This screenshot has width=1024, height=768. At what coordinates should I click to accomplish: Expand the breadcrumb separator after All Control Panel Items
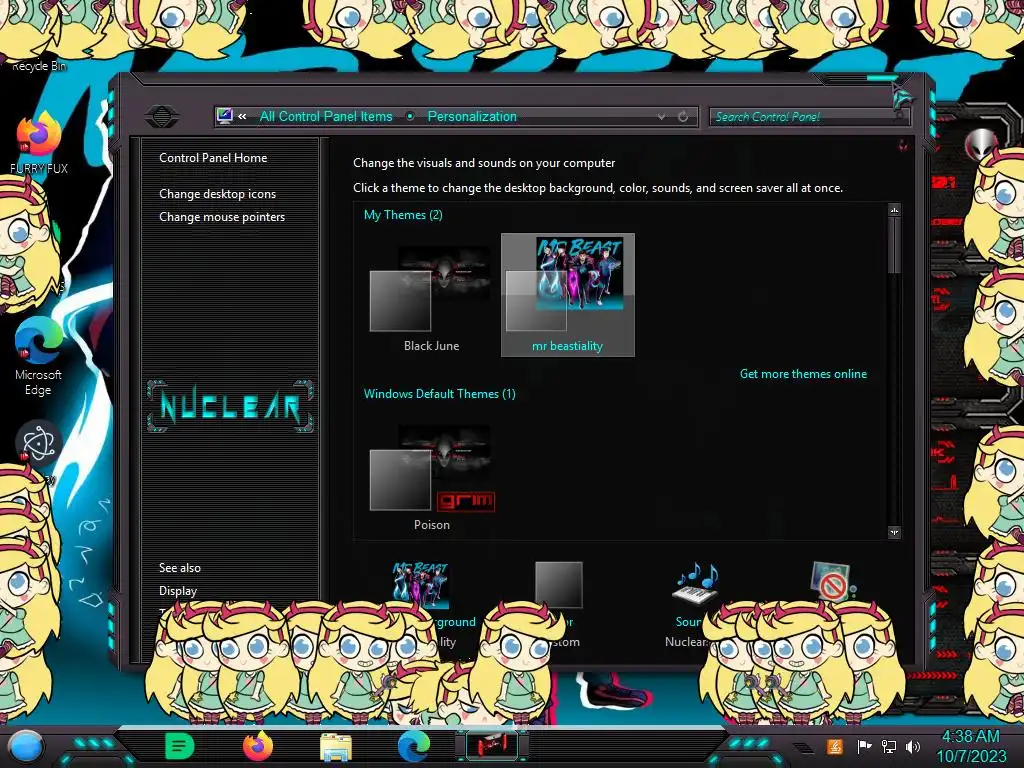[x=410, y=116]
